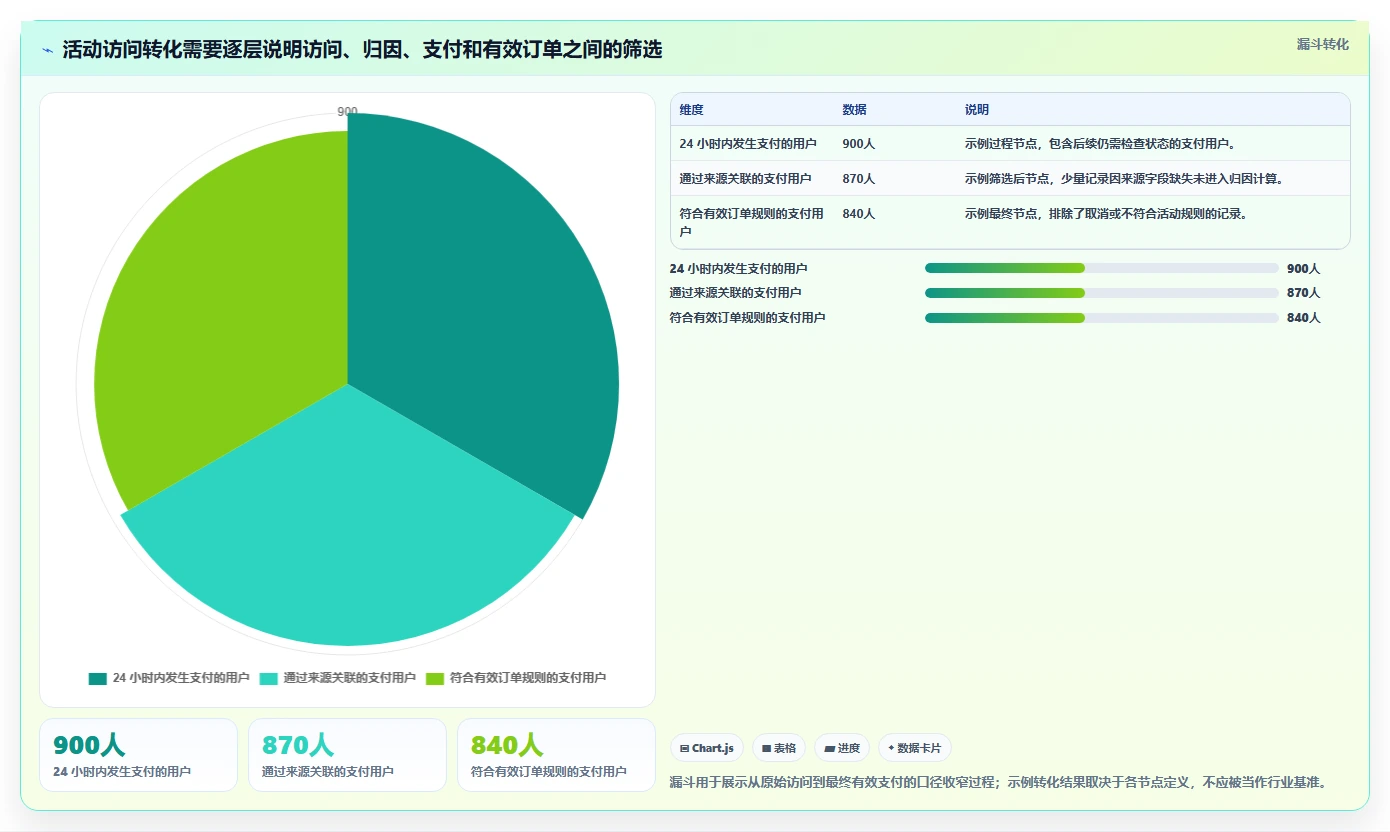Click the lightning icon beside the page title
This screenshot has height=832, width=1390.
click(x=47, y=50)
